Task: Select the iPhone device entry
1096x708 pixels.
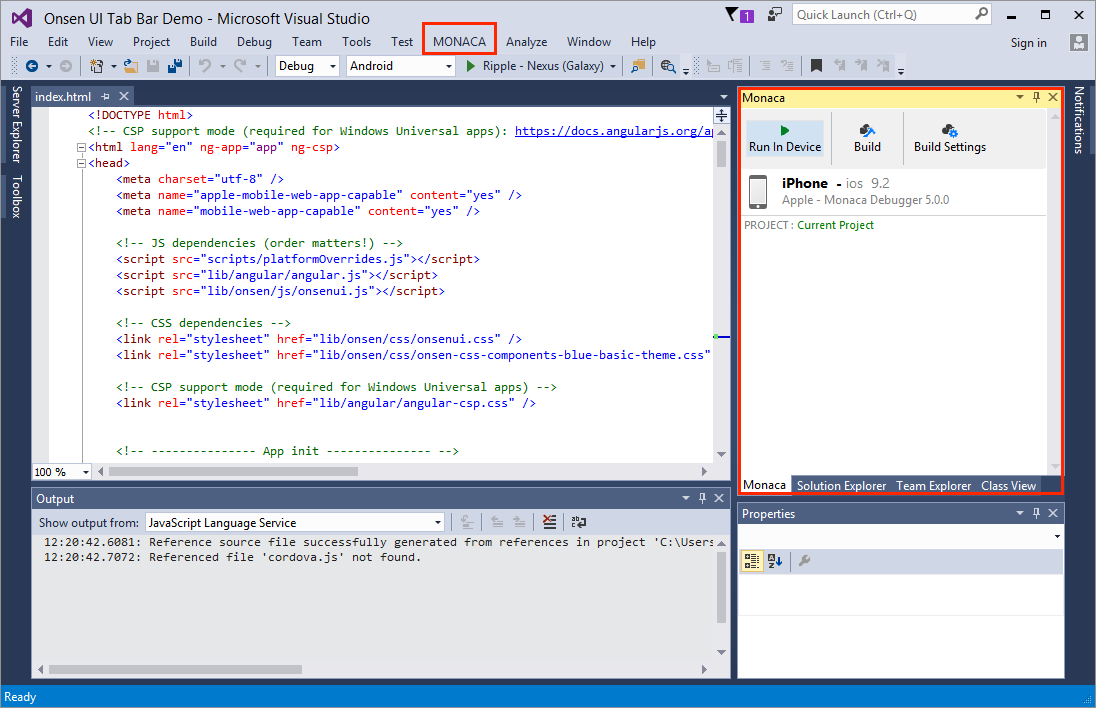Action: tap(894, 192)
